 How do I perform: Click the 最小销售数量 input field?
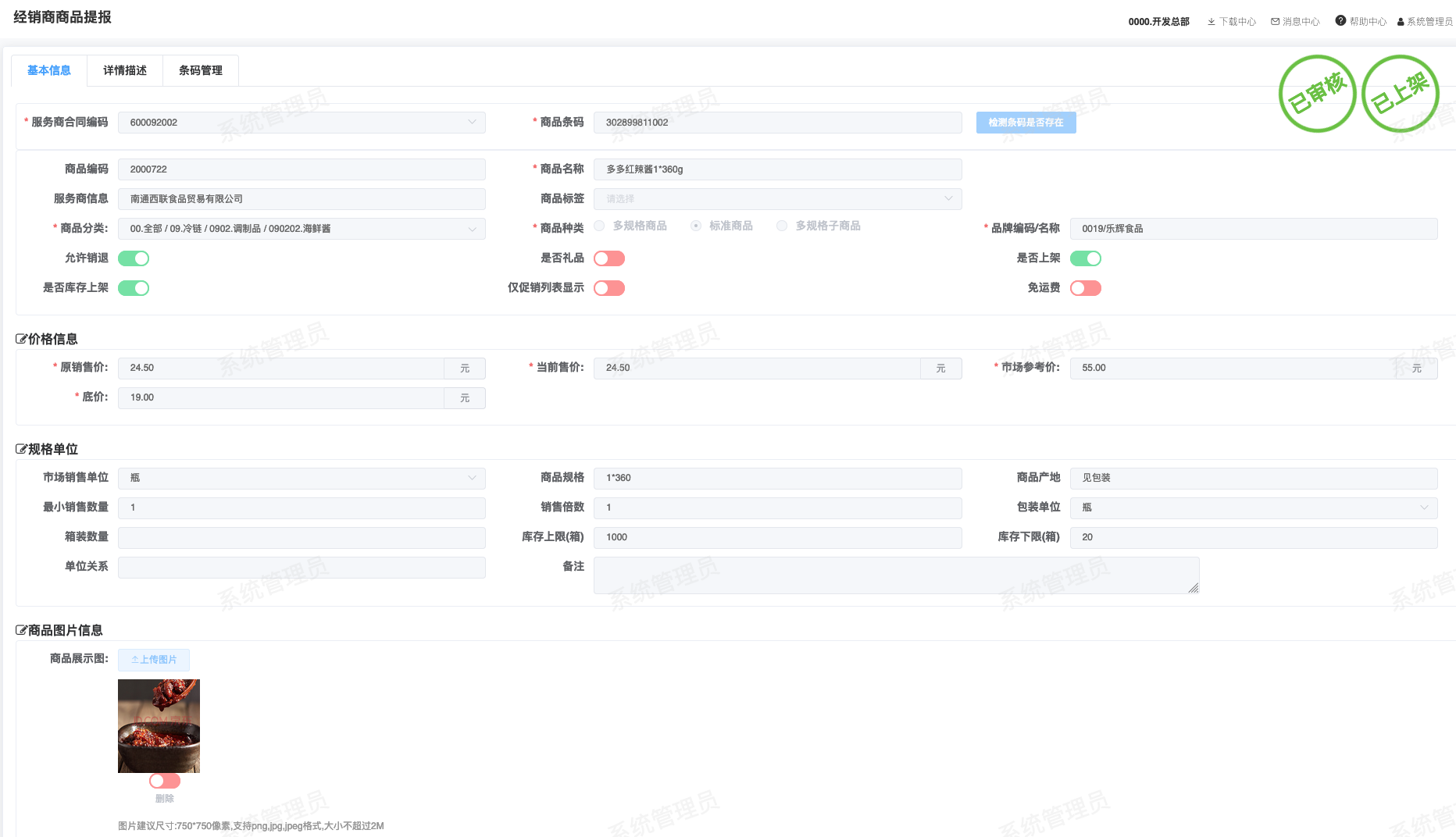tap(302, 508)
